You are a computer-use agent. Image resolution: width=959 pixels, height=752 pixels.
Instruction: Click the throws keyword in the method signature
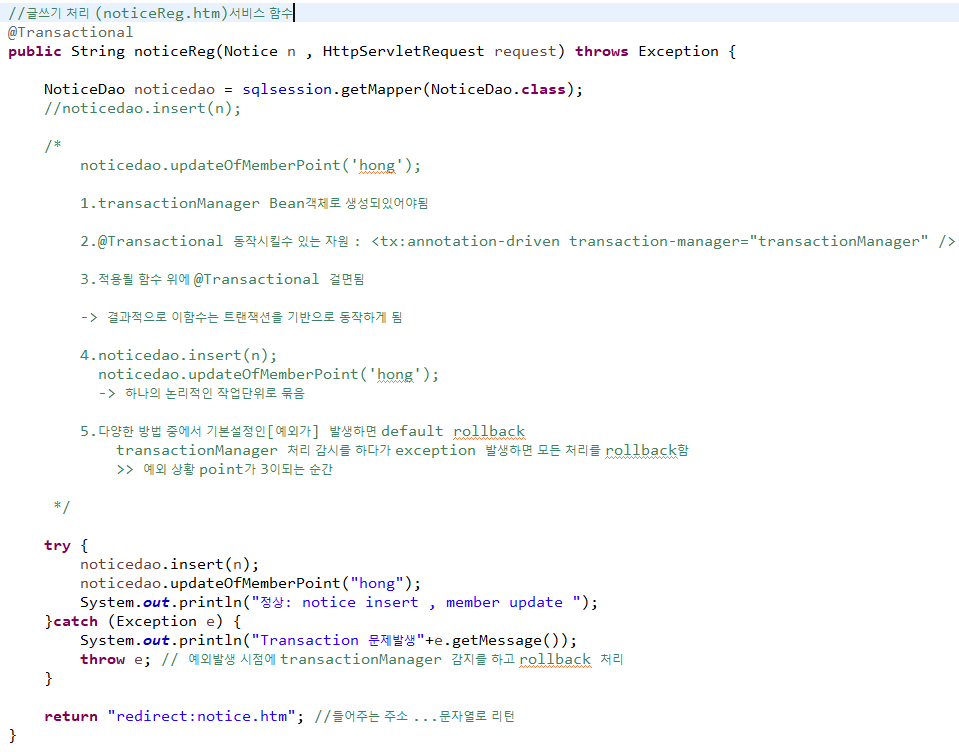pyautogui.click(x=601, y=51)
